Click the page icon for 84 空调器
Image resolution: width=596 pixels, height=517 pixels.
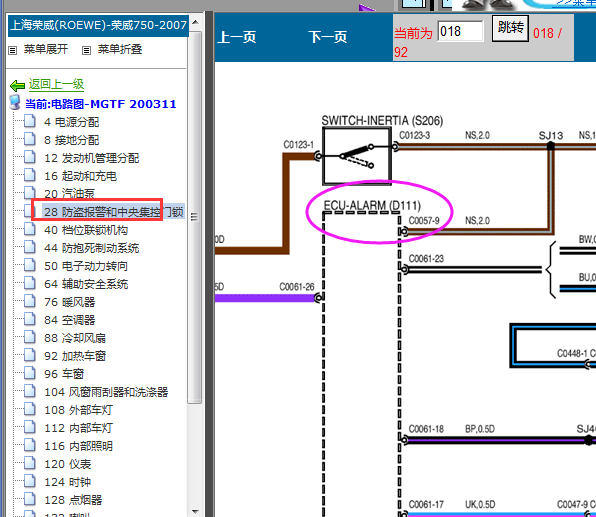(30, 319)
